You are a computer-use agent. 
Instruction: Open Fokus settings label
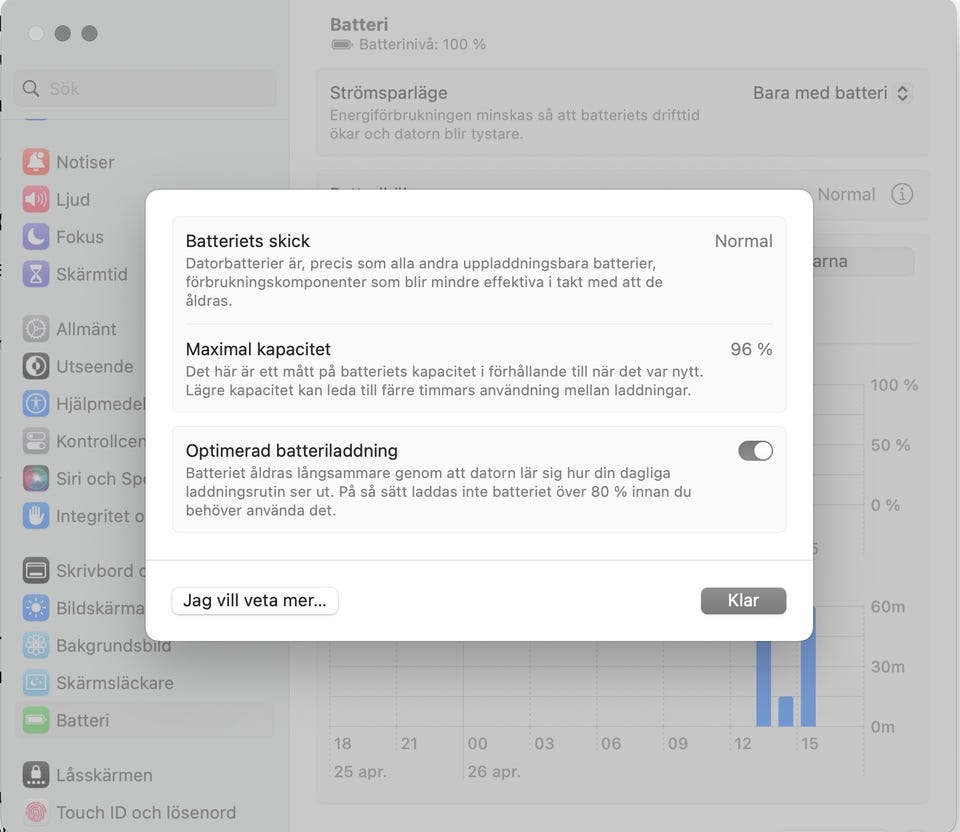point(80,237)
